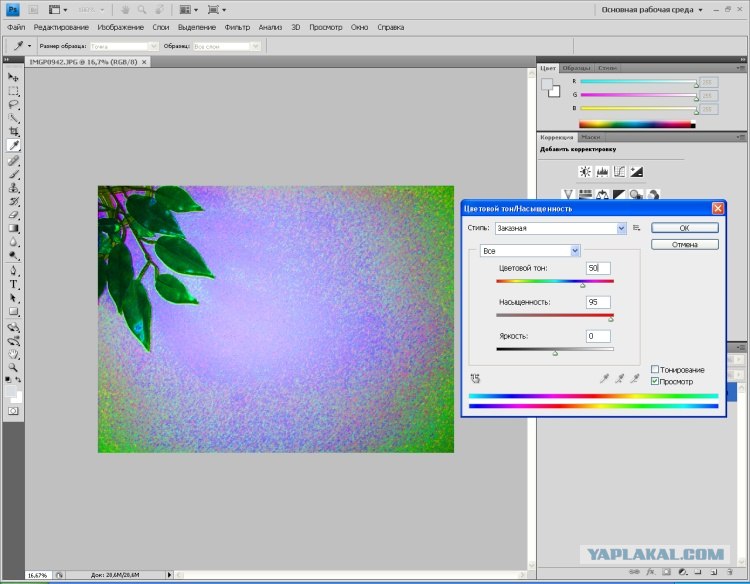The width and height of the screenshot is (750, 584).
Task: Open the Изображение menu
Action: 121,27
